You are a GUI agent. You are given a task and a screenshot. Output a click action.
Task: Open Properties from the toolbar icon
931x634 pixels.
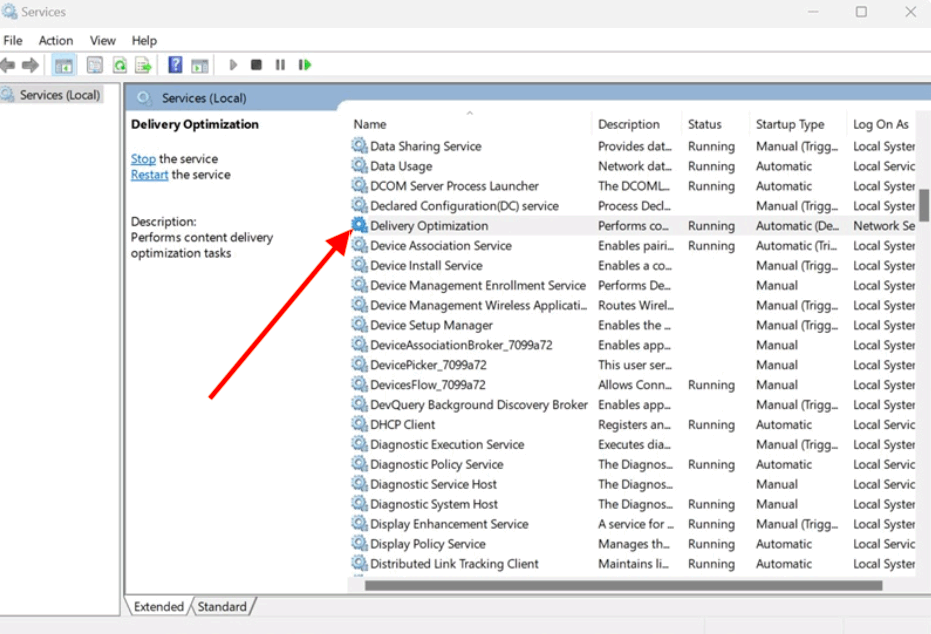tap(95, 65)
